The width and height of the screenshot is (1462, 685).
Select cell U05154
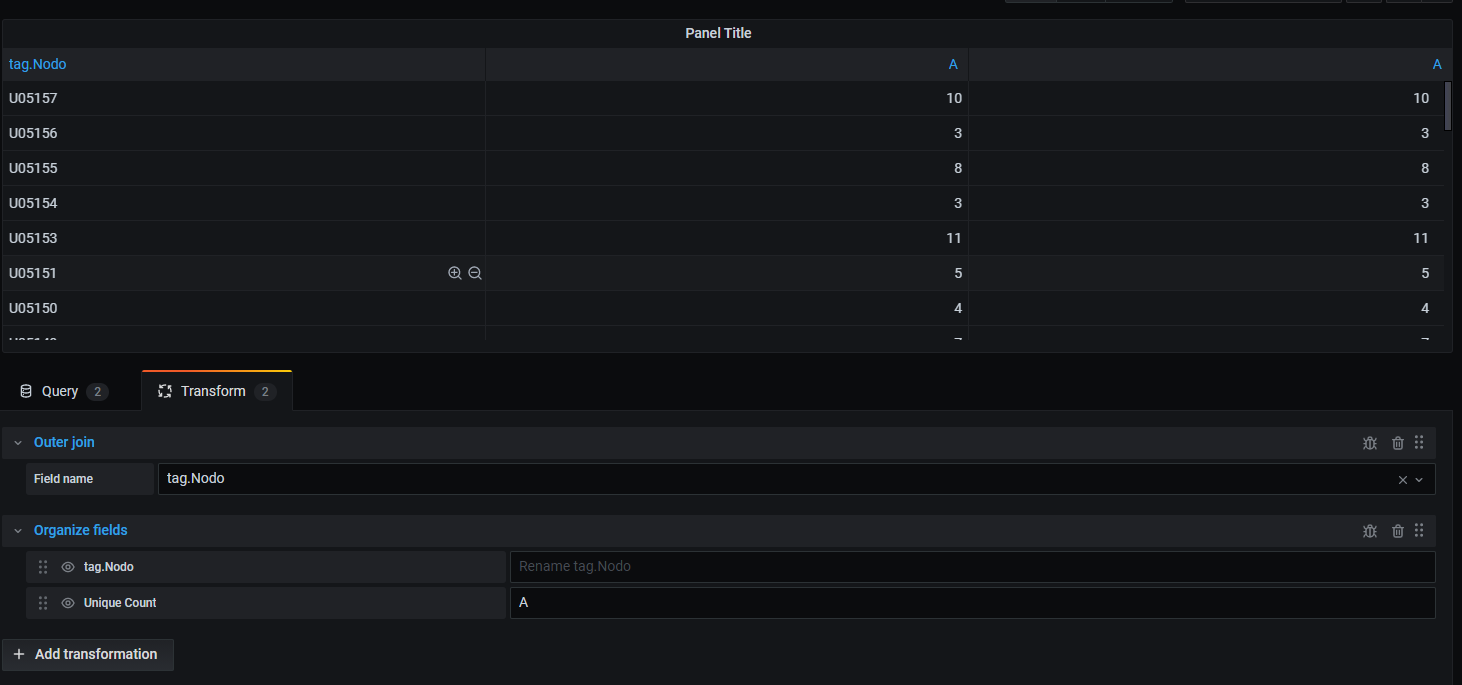tap(244, 203)
